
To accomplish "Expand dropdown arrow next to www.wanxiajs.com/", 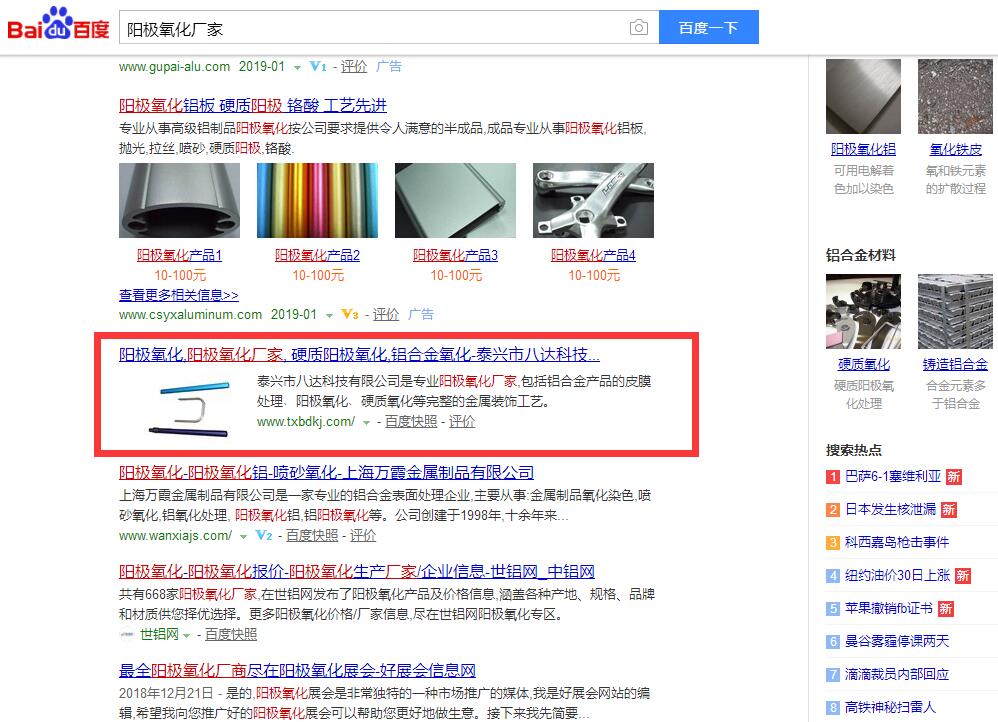I will tap(242, 537).
